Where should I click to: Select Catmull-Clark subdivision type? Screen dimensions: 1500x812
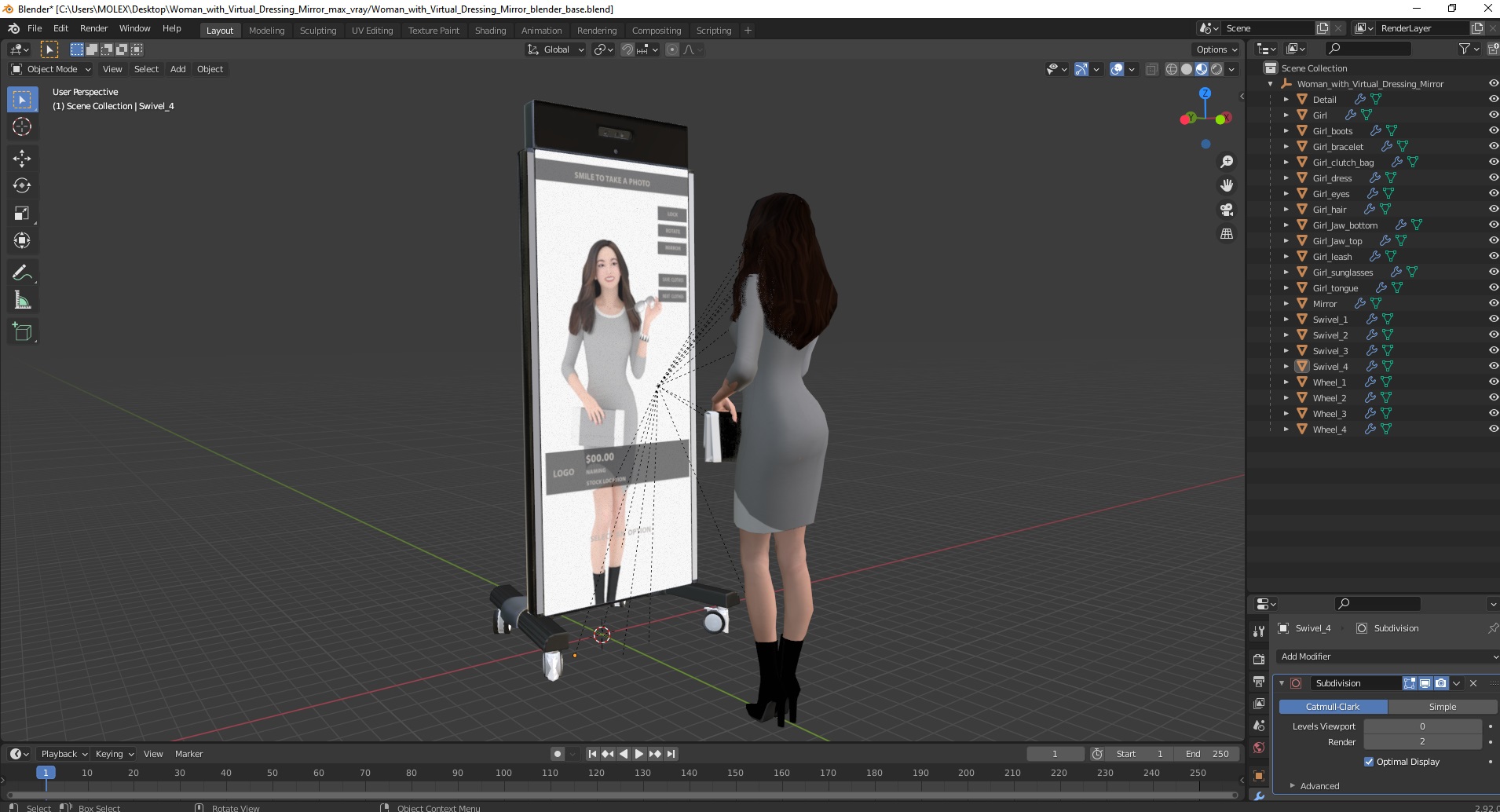(1333, 707)
